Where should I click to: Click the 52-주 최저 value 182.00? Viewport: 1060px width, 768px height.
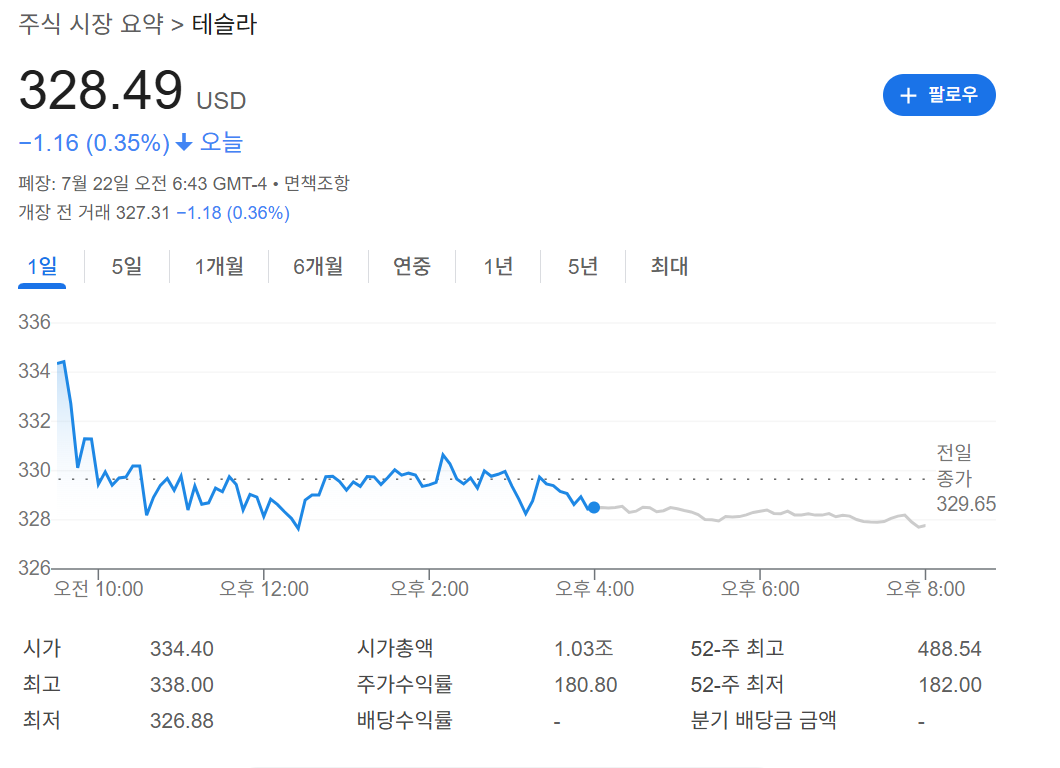pos(950,685)
